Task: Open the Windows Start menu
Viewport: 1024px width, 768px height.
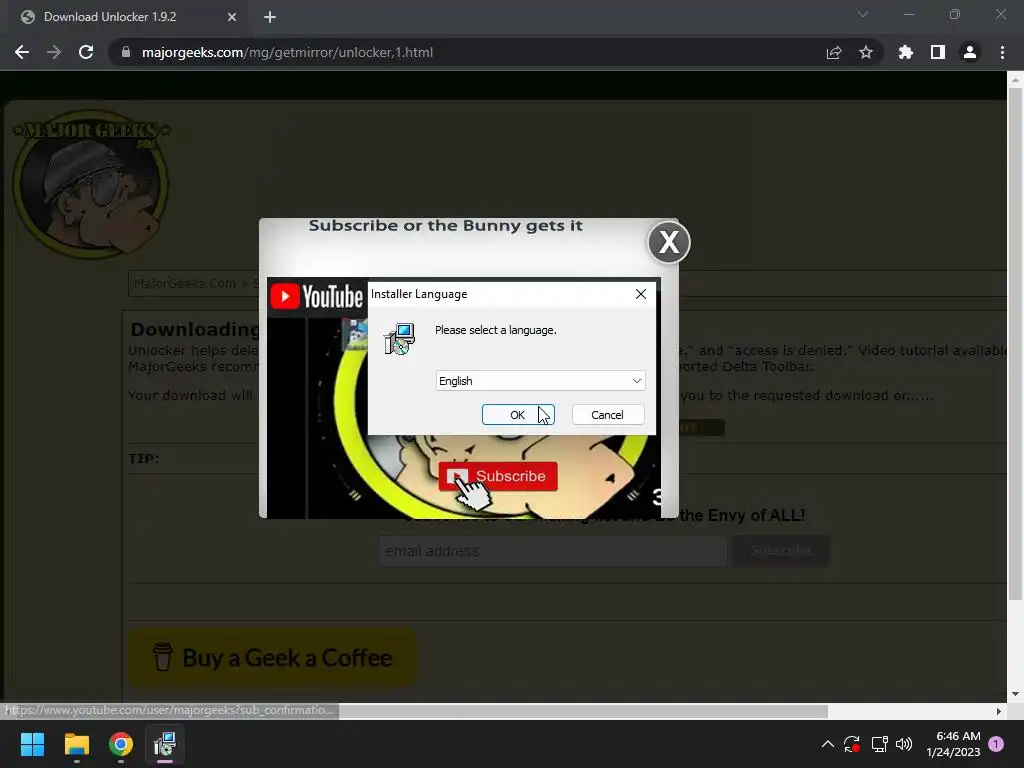Action: click(x=32, y=744)
